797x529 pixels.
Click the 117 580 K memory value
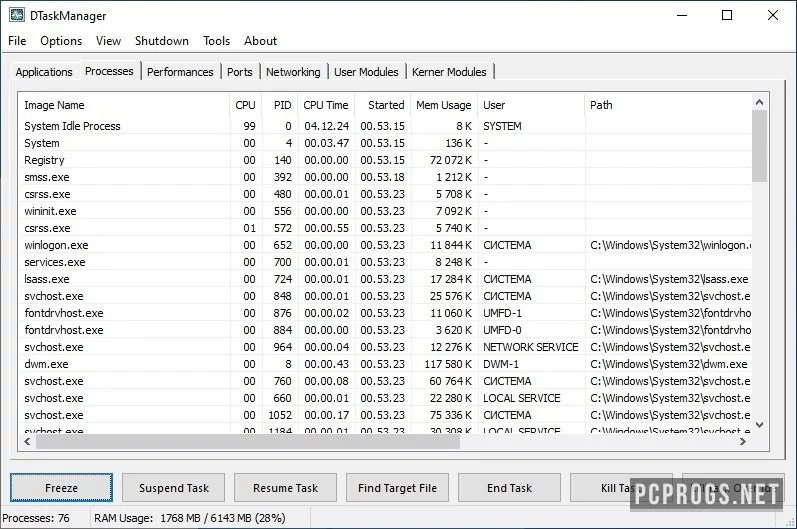(x=448, y=364)
